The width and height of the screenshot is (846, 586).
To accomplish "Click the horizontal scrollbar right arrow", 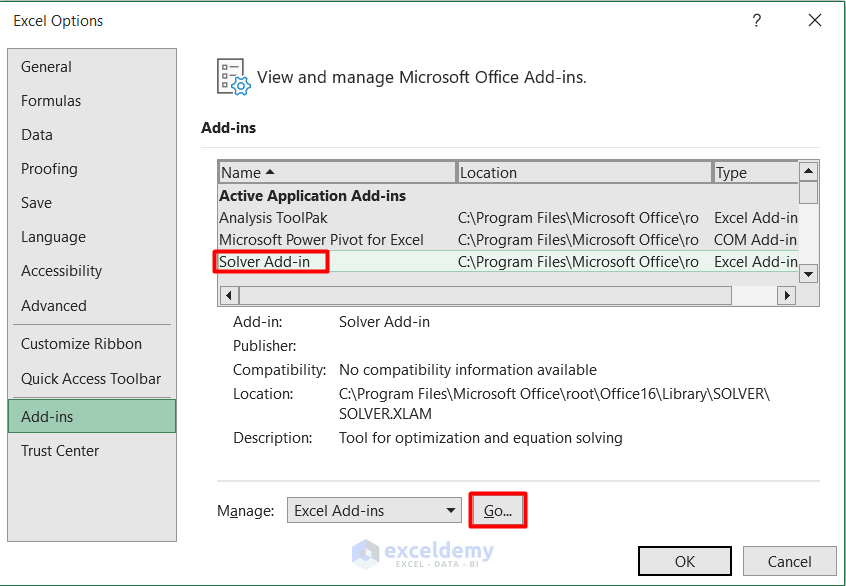I will (786, 295).
